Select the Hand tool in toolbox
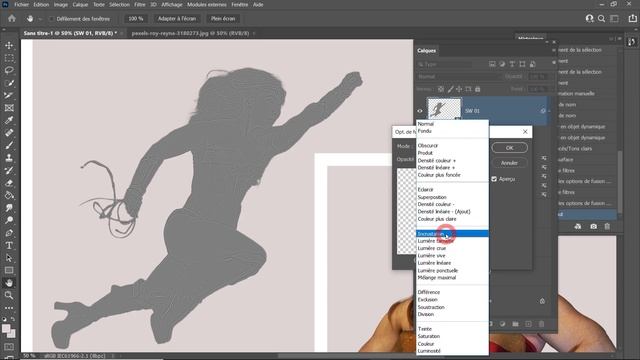Screen dimensions: 640x360 click(x=9, y=282)
